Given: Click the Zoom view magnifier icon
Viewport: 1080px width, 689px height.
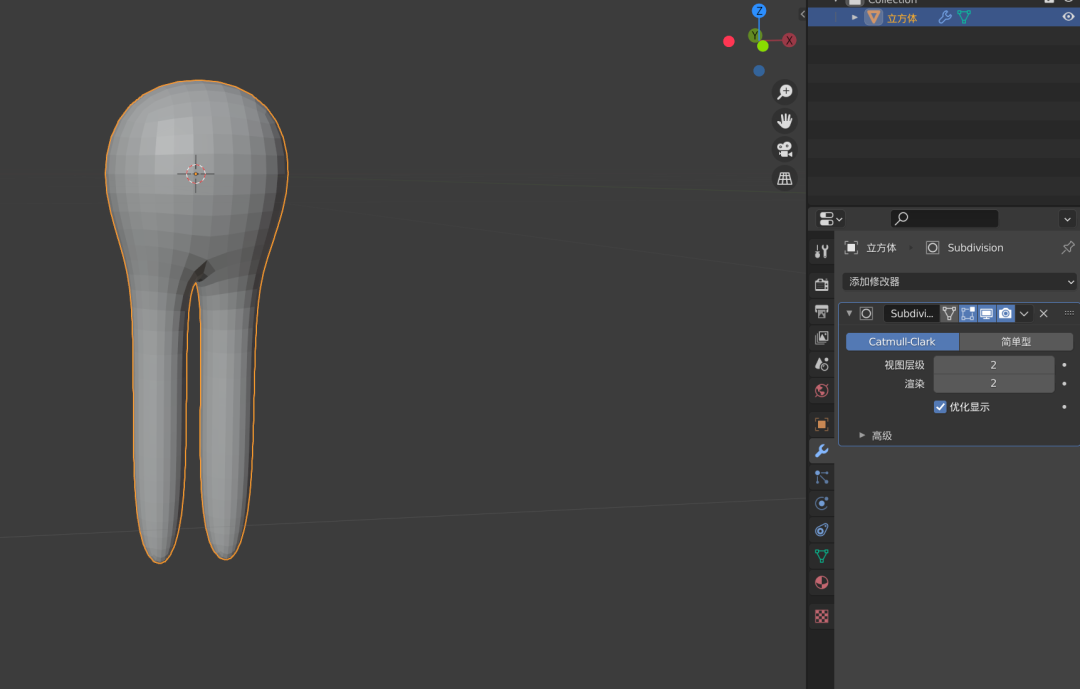Looking at the screenshot, I should coord(785,92).
